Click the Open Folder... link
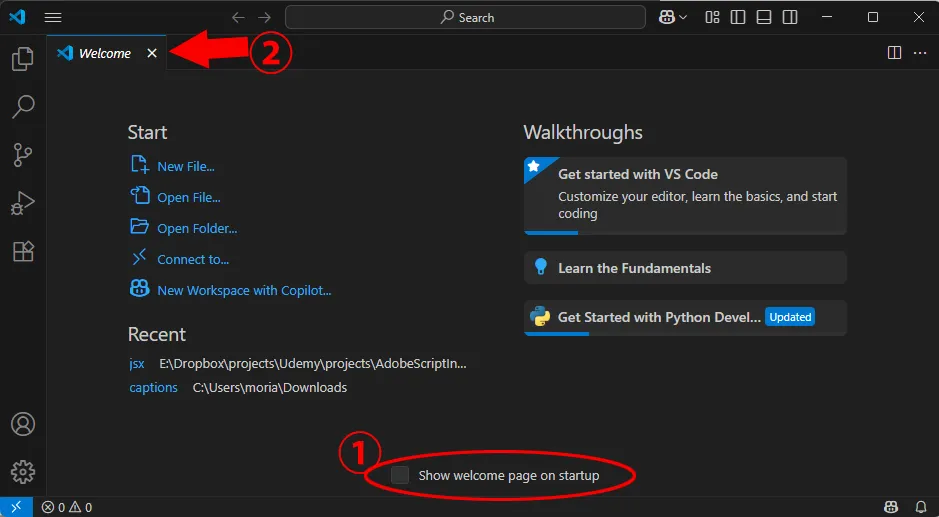Viewport: 939px width, 517px height. coord(197,228)
